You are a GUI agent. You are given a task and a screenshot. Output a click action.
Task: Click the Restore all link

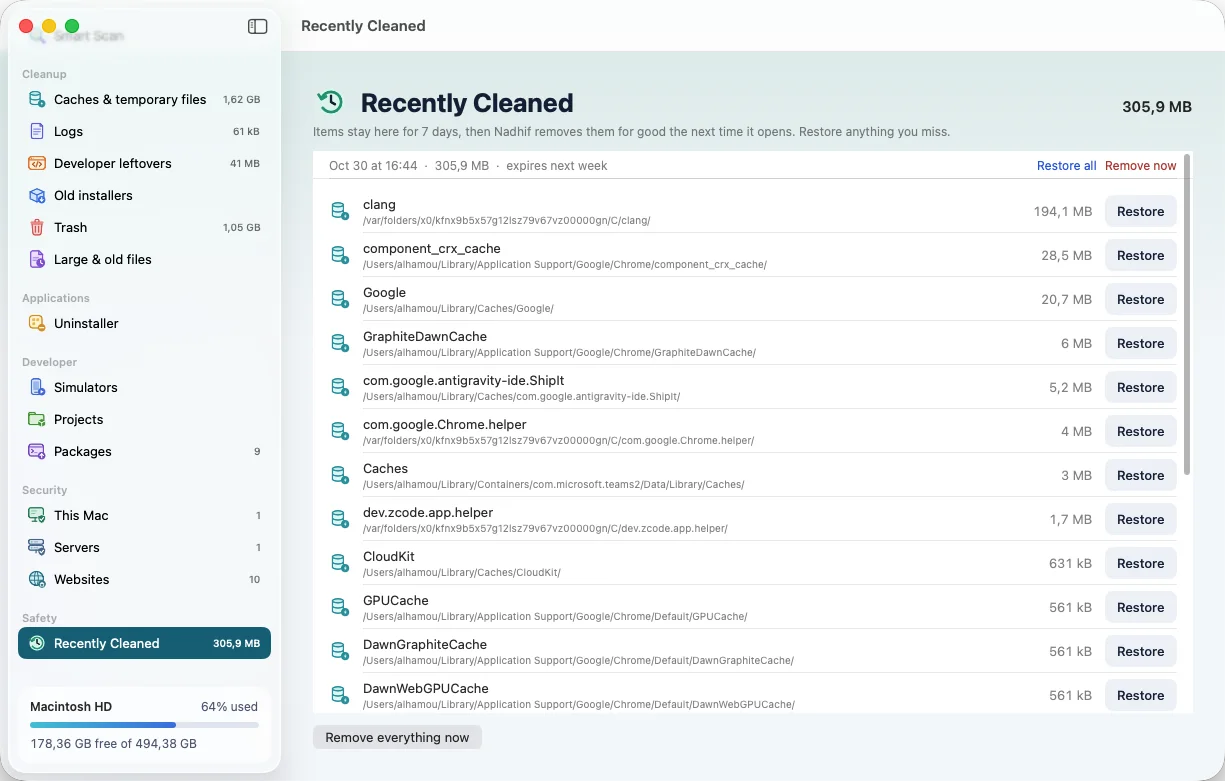pyautogui.click(x=1066, y=166)
